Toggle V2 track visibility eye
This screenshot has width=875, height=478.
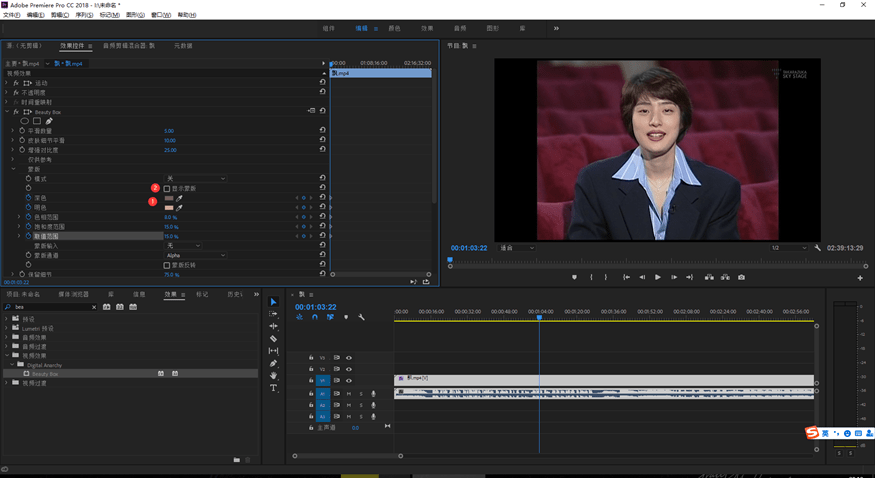348,369
